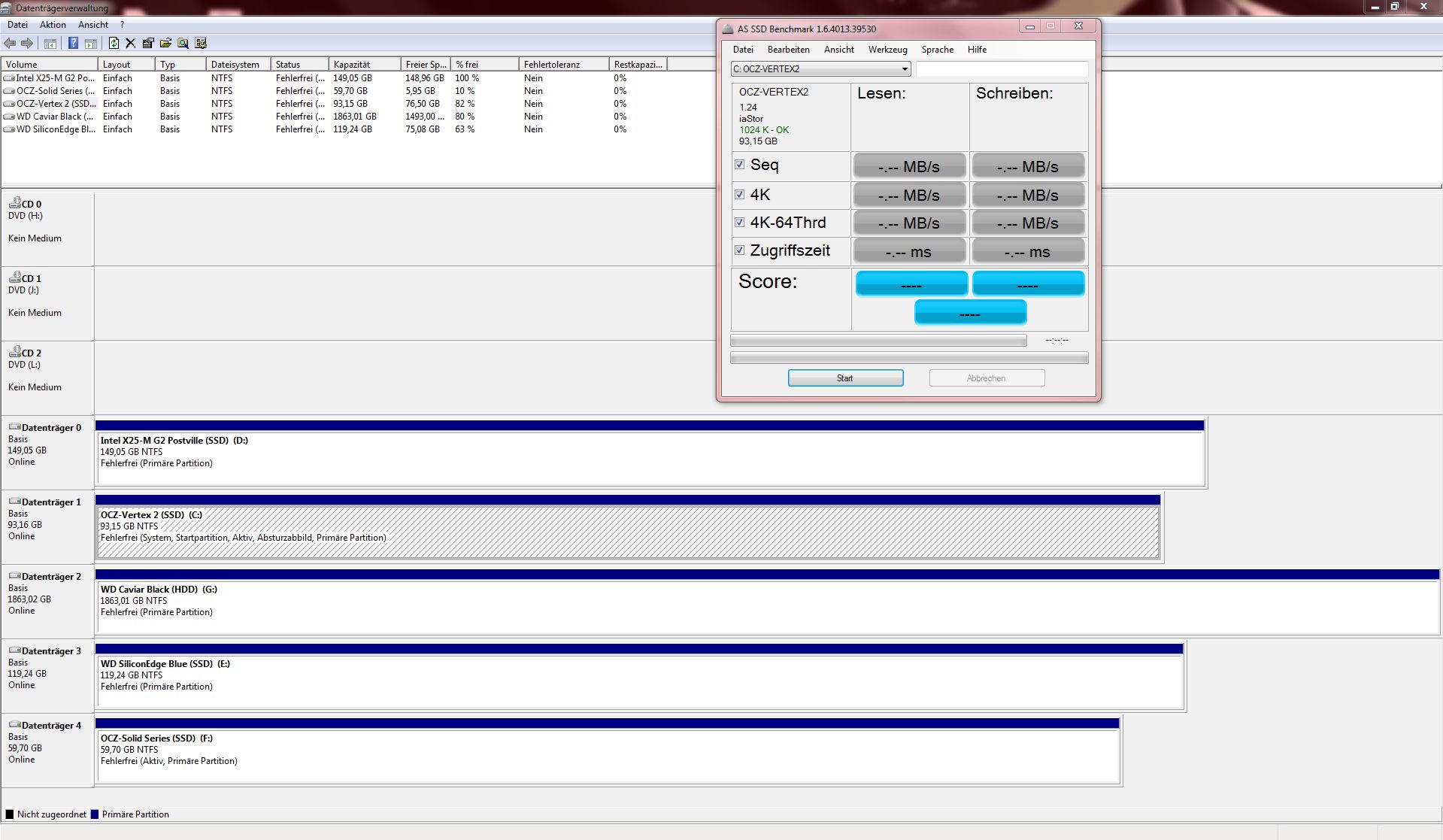Uncheck the 4K benchmark checkbox
The image size is (1443, 840).
740,194
